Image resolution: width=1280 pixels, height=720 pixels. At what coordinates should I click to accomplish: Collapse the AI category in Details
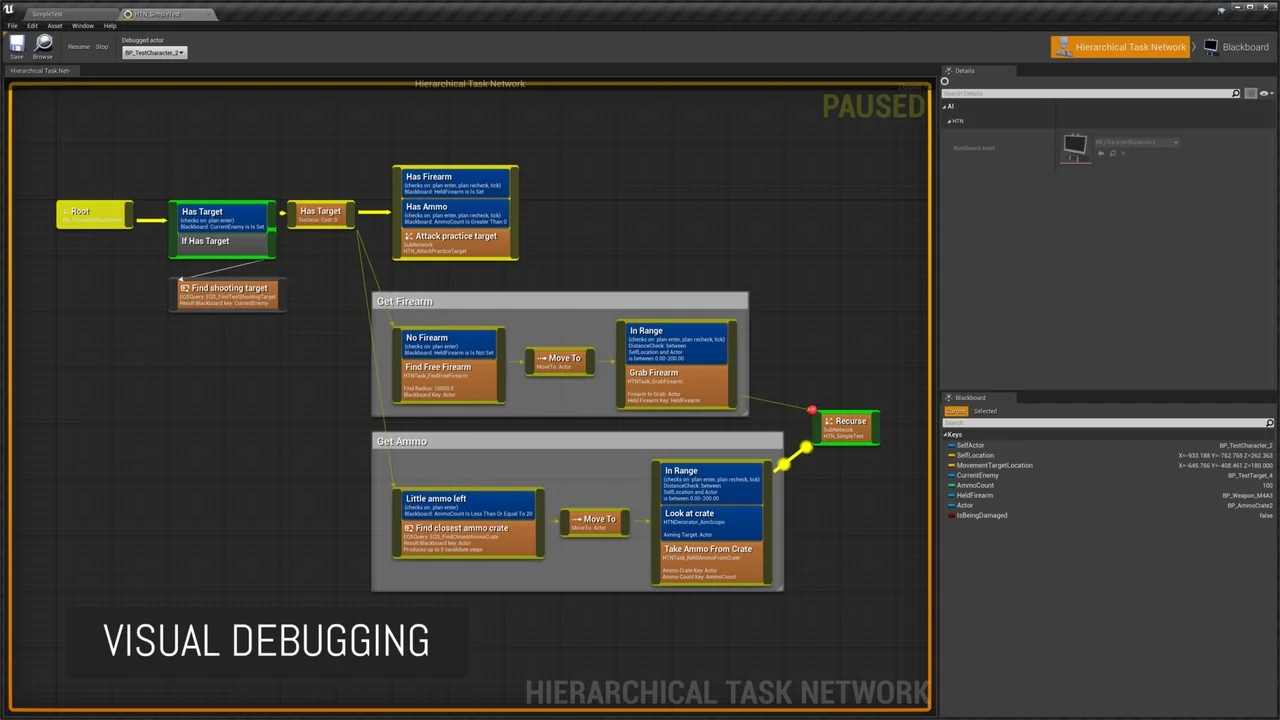tap(946, 107)
